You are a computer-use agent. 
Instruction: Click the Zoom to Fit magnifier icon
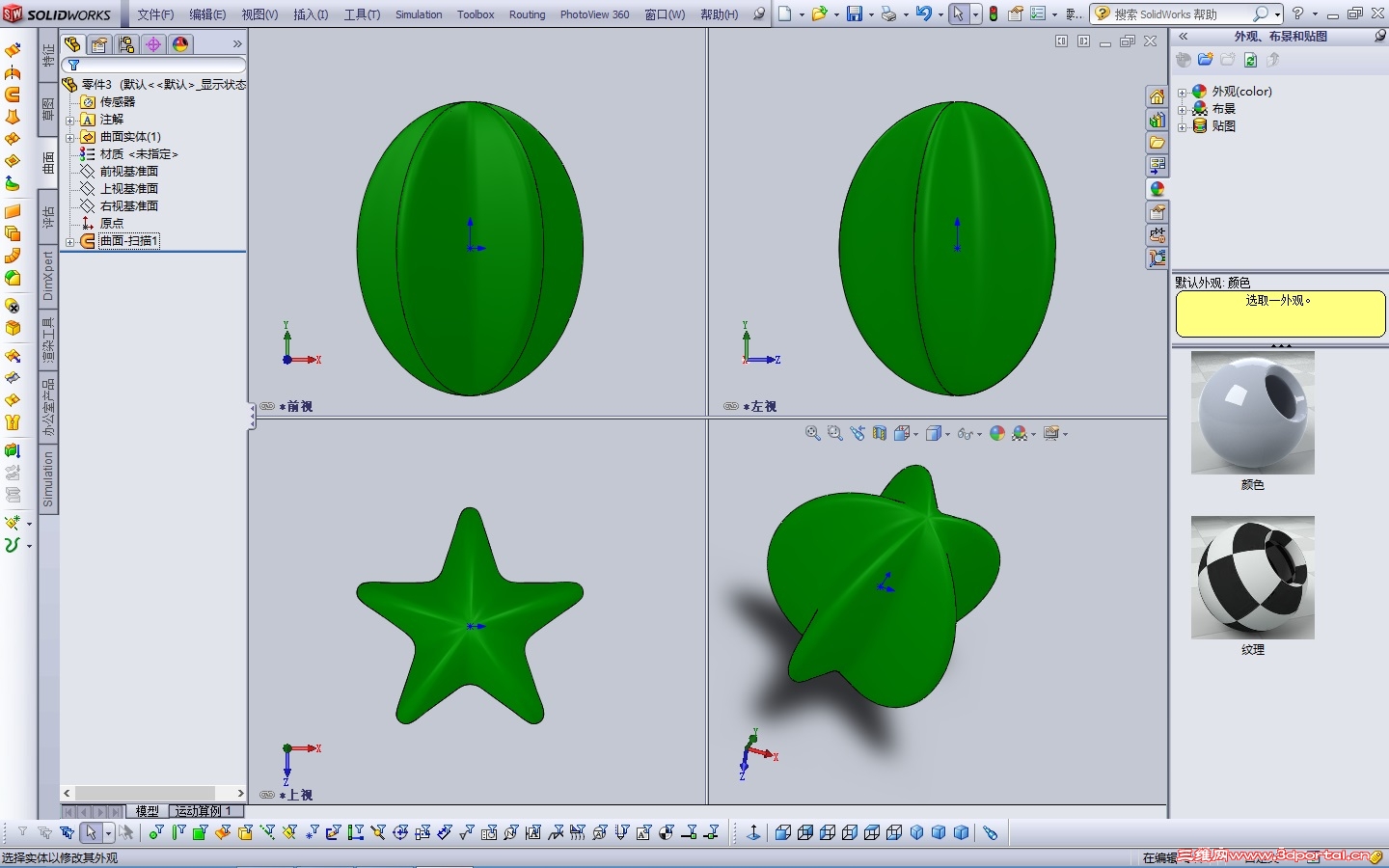[813, 434]
